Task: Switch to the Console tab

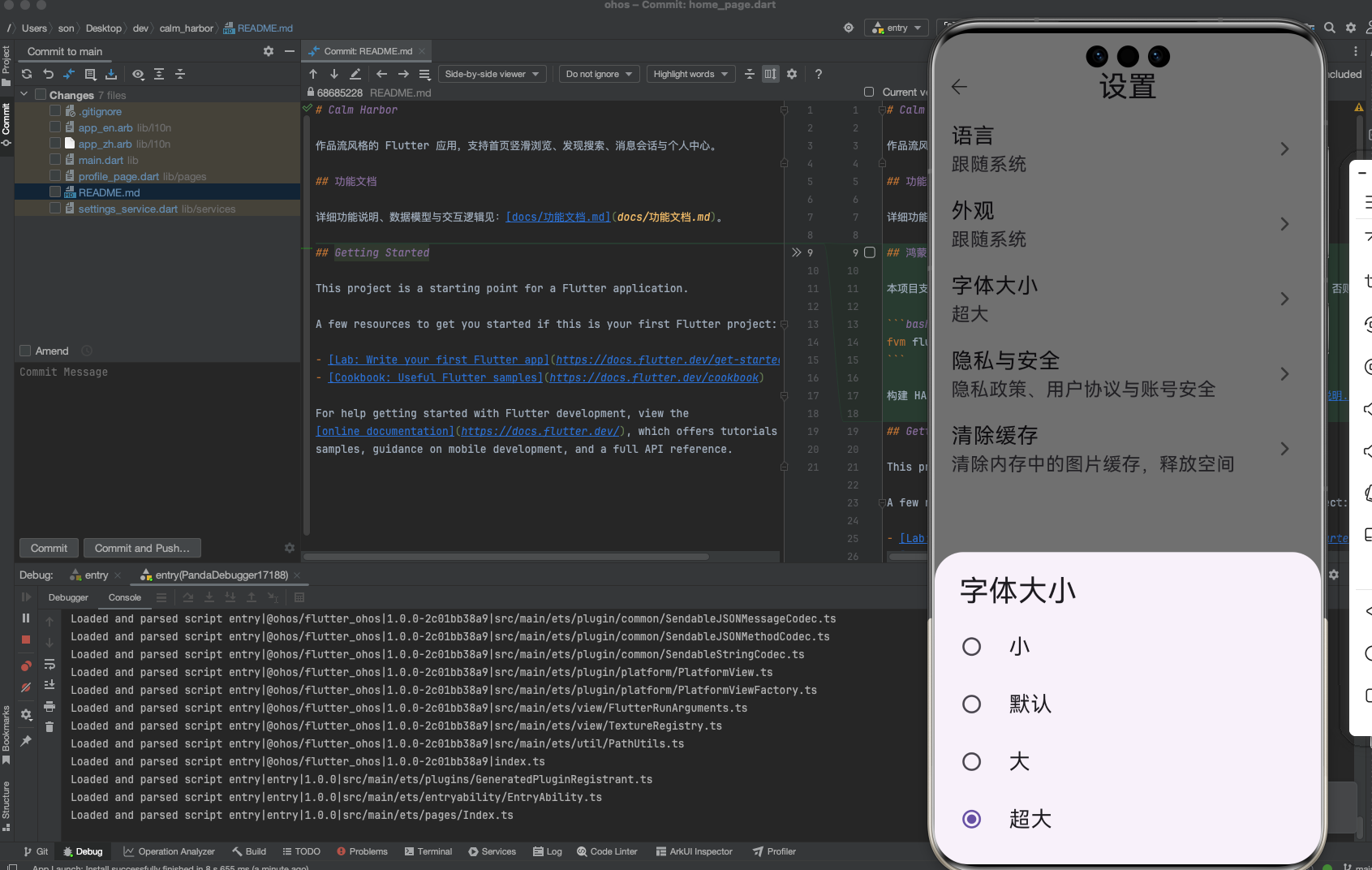Action: [125, 597]
